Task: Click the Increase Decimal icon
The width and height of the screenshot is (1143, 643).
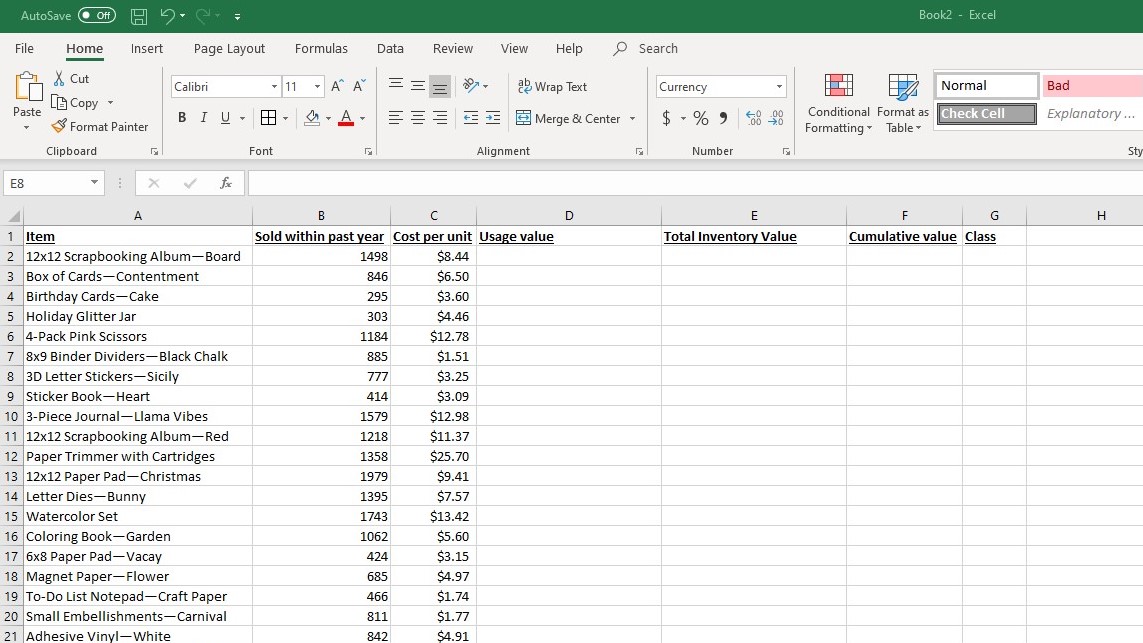Action: 757,117
